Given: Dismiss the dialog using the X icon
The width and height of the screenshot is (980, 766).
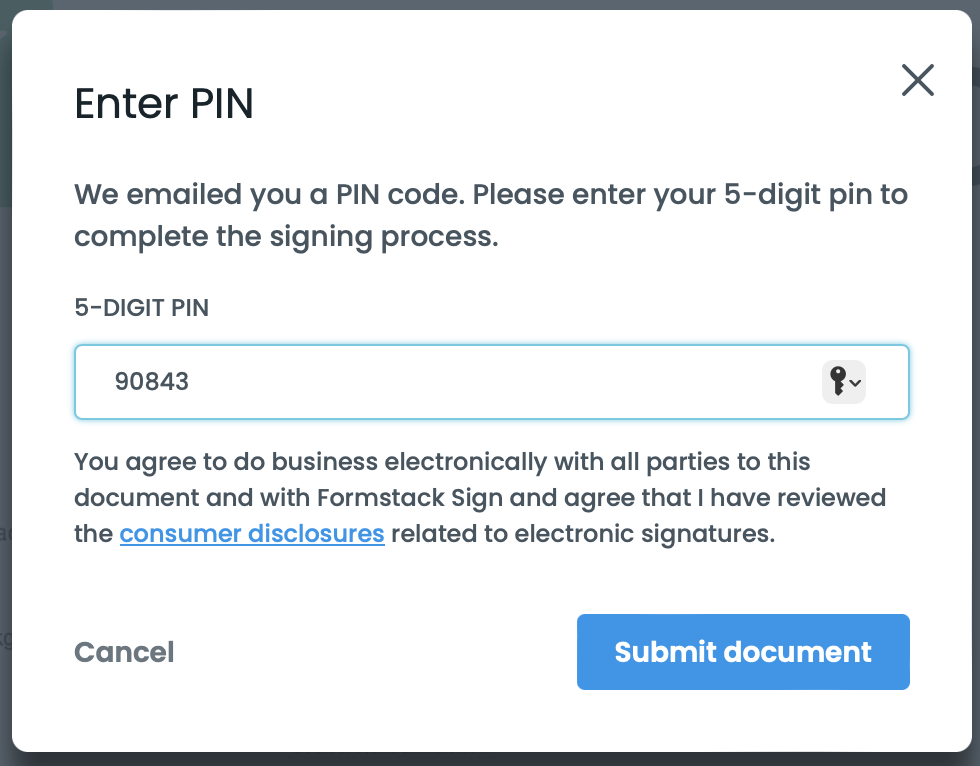Looking at the screenshot, I should [917, 80].
